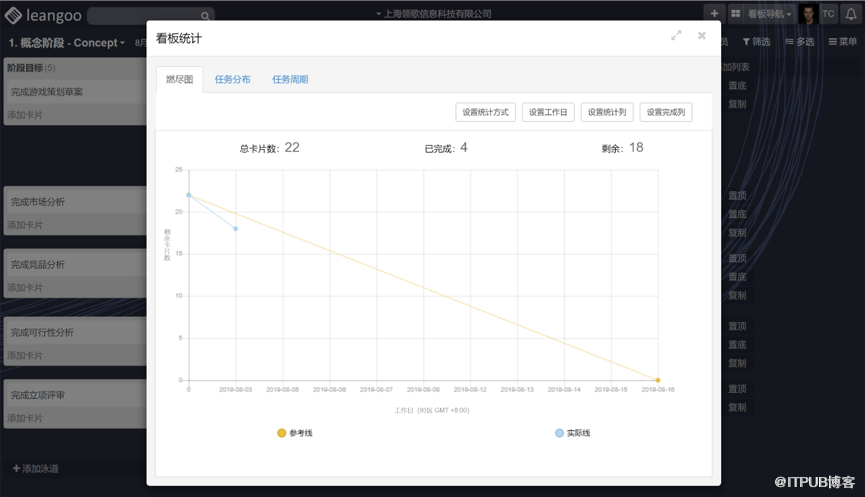Toggle the 实际线 legend series
The image size is (865, 497).
573,433
